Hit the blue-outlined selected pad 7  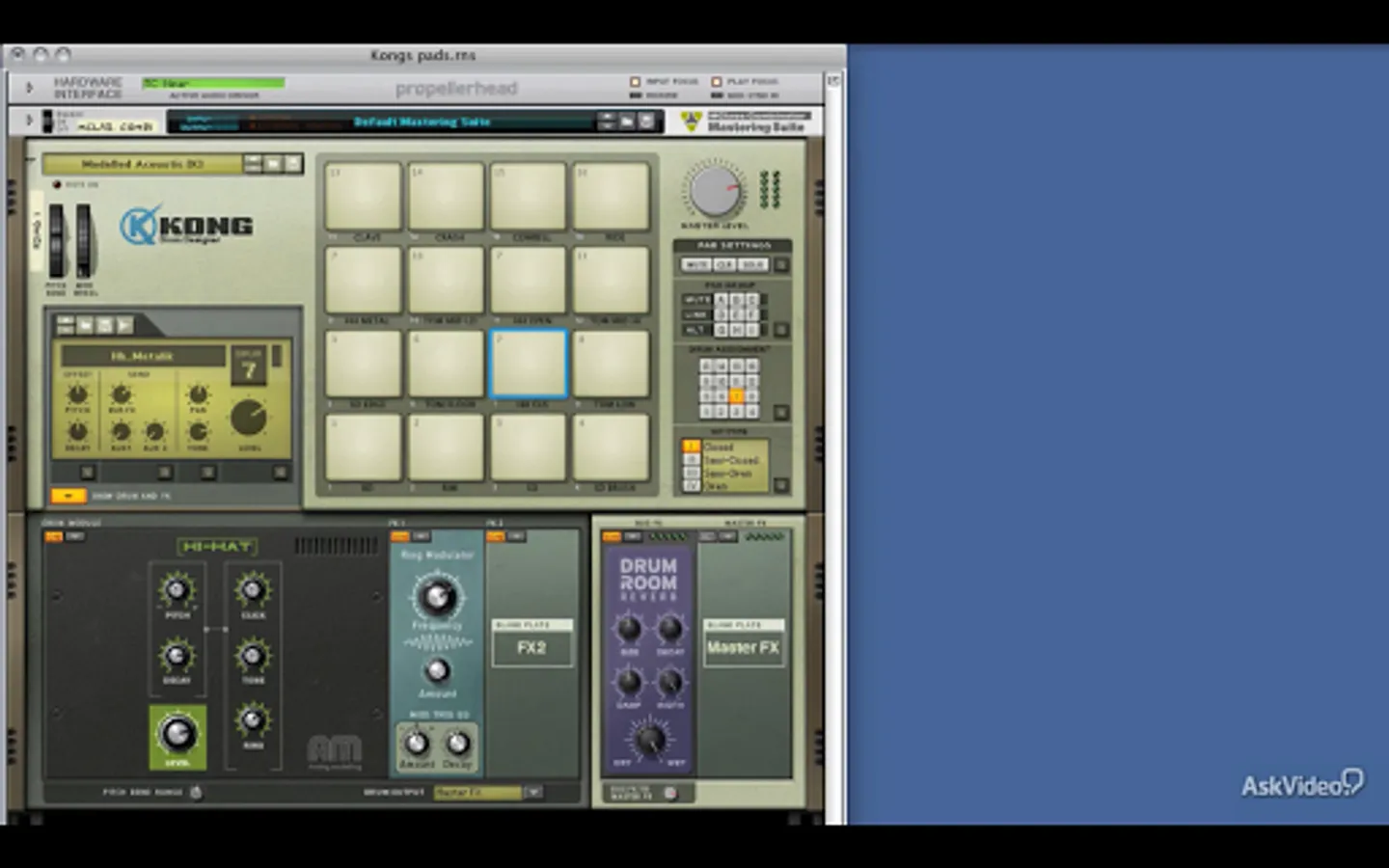click(529, 364)
